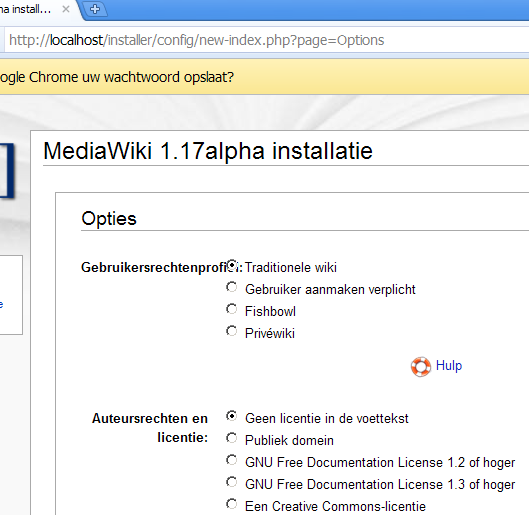This screenshot has height=515, width=529.
Task: Open the Hulp help link
Action: click(449, 366)
